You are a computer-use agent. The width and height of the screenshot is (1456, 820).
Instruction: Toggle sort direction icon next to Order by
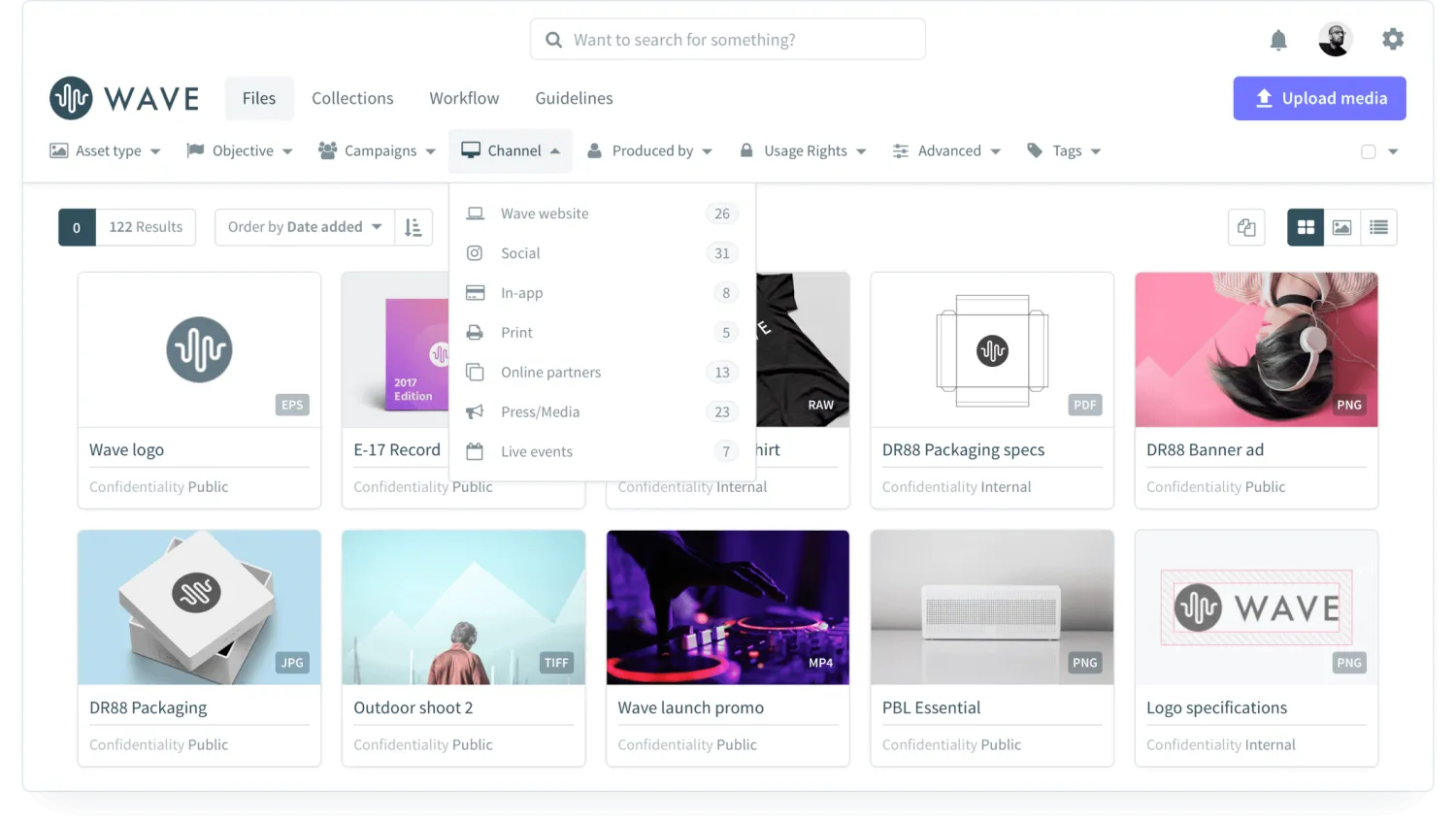pyautogui.click(x=414, y=227)
